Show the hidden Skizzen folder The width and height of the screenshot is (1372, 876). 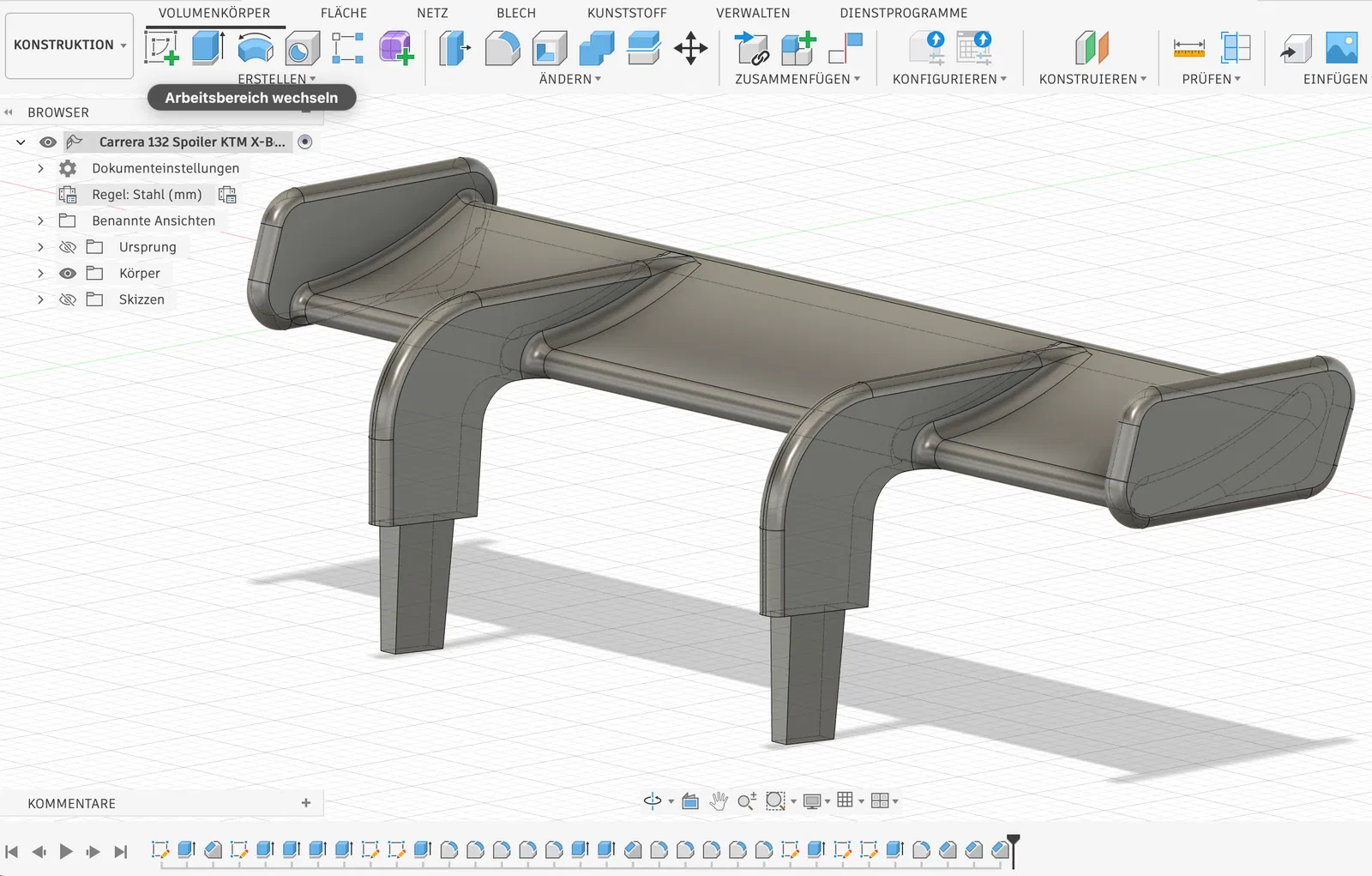tap(68, 299)
